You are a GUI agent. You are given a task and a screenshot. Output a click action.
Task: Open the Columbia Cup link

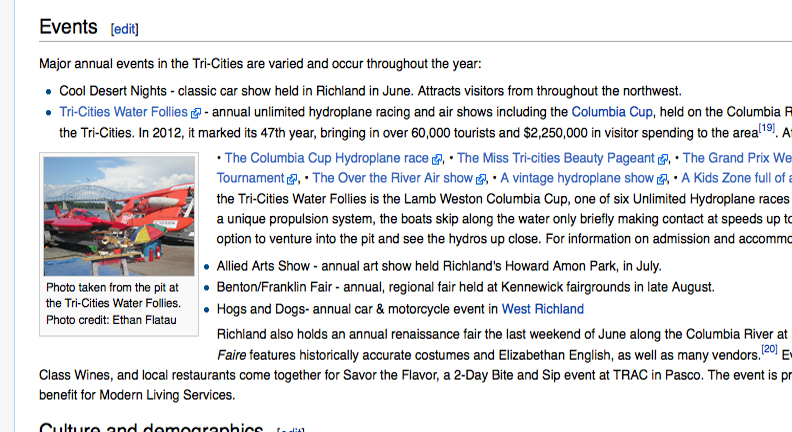612,112
